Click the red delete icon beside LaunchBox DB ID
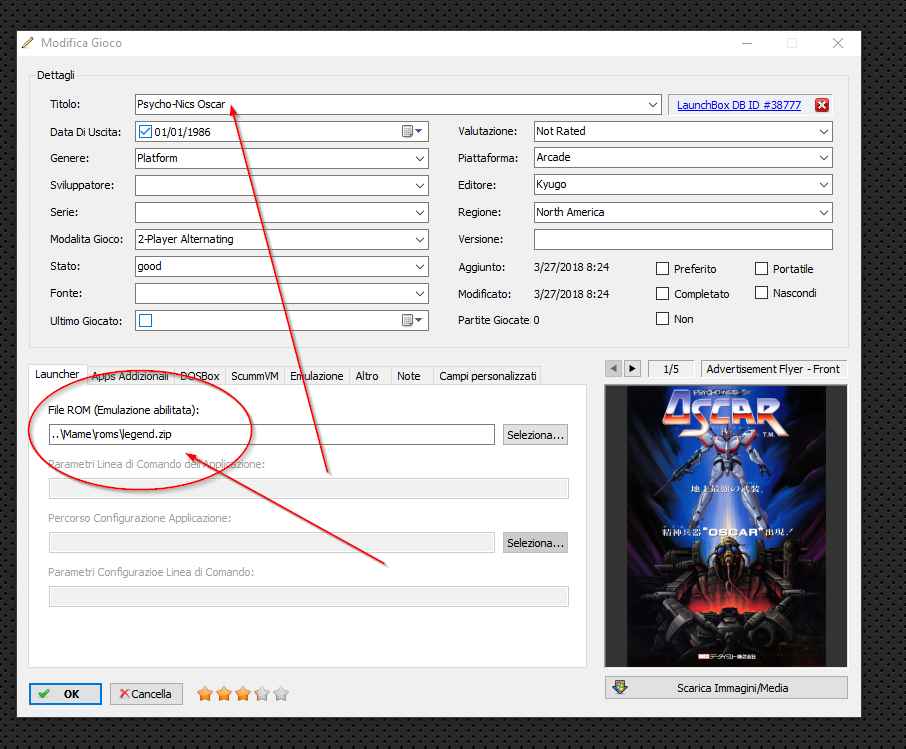Image resolution: width=906 pixels, height=749 pixels. [x=822, y=105]
